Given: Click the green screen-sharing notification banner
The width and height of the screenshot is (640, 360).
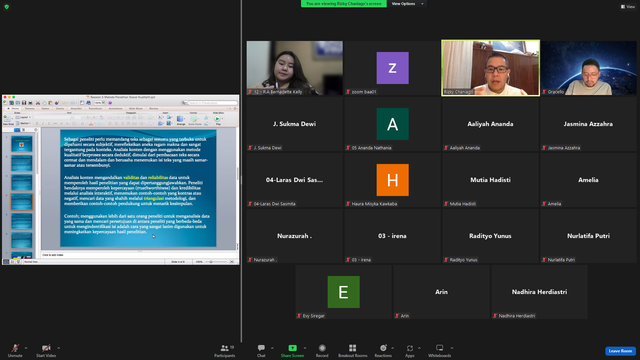Looking at the screenshot, I should pos(344,4).
